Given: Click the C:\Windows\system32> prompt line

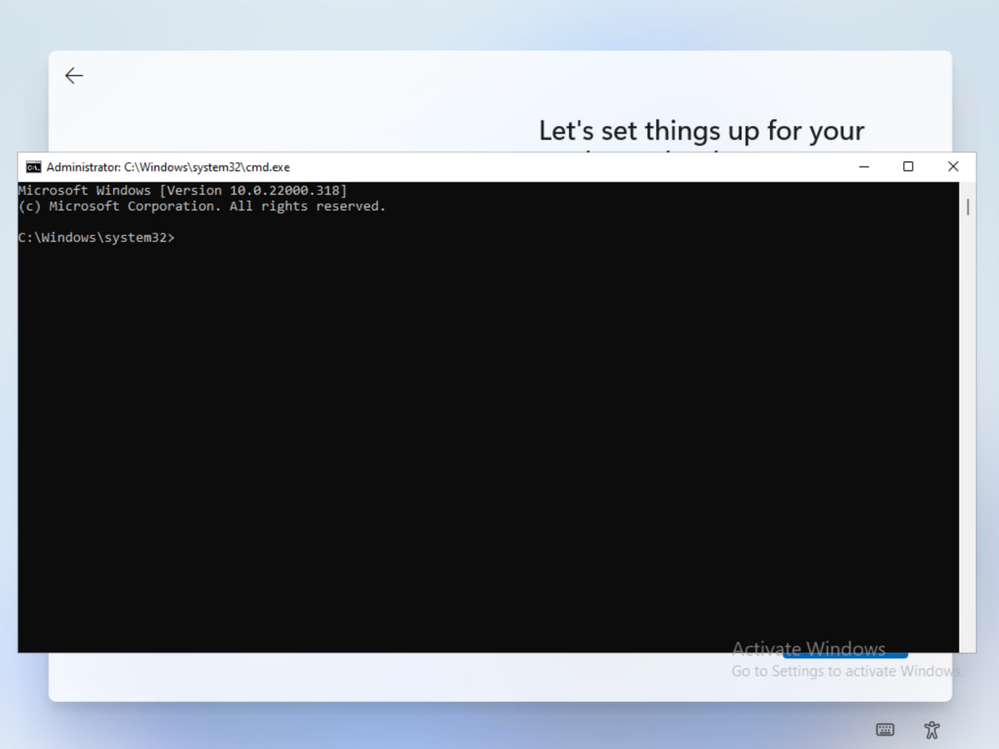Looking at the screenshot, I should 96,238.
